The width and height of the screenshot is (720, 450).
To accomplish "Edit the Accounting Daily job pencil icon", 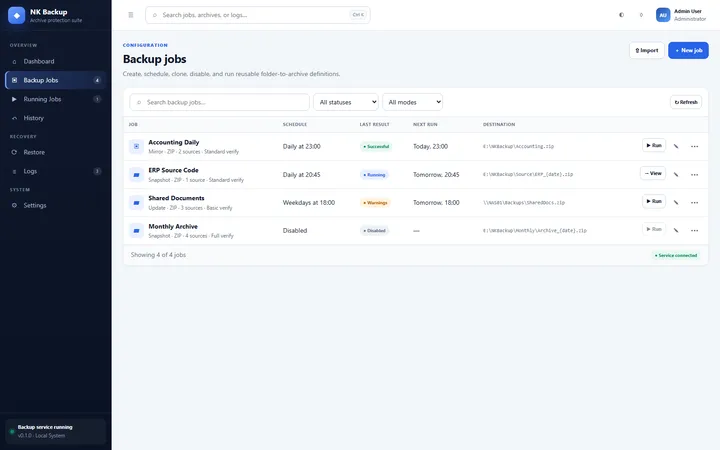I will (676, 146).
